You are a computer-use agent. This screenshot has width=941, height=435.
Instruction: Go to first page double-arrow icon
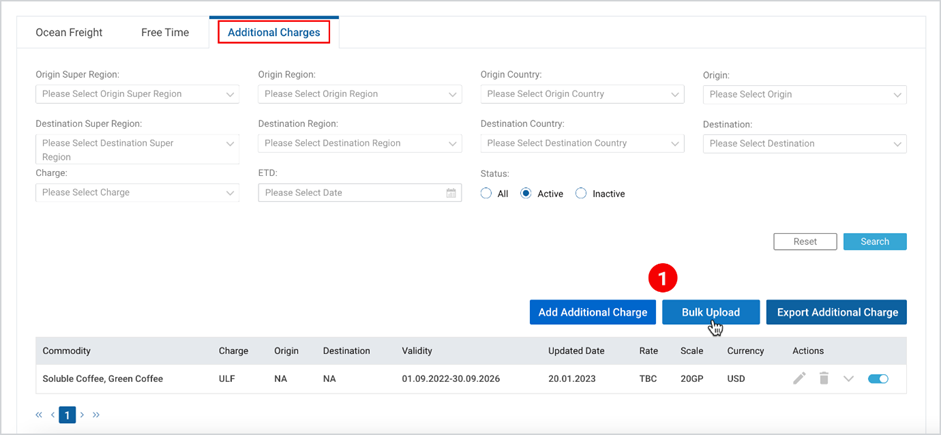[39, 415]
